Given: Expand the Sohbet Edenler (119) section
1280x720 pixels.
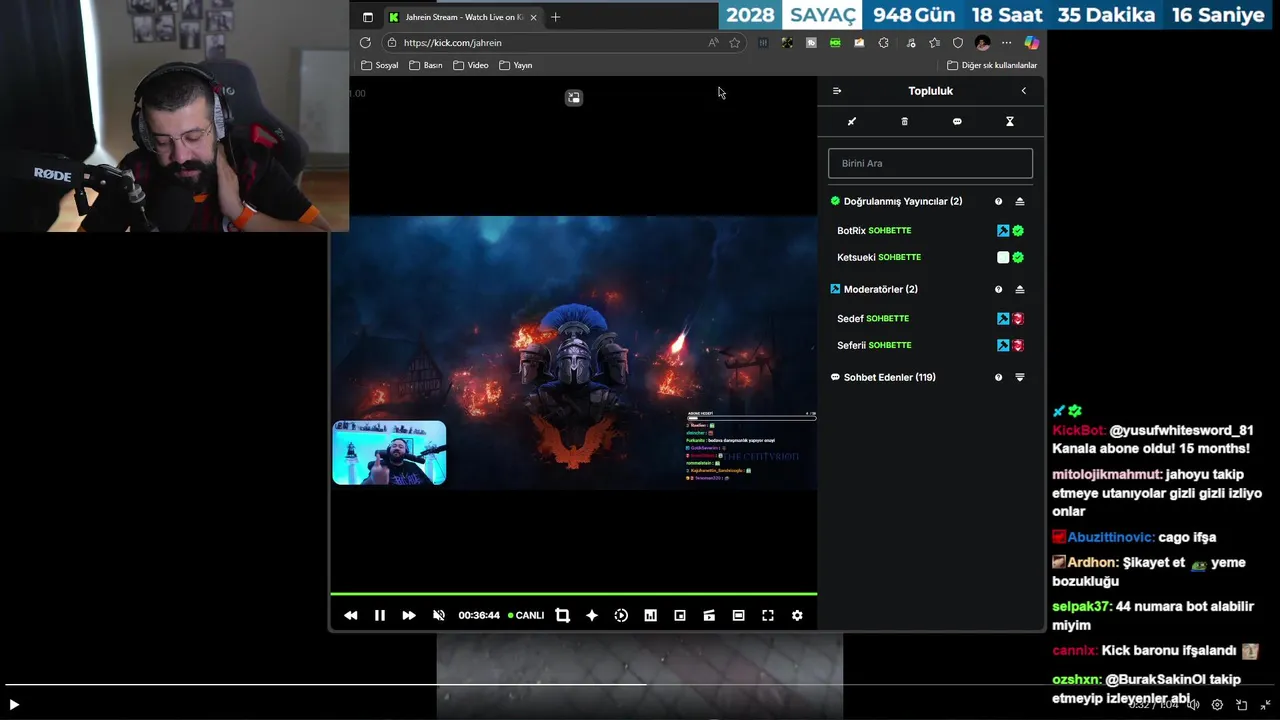Looking at the screenshot, I should coord(1020,378).
